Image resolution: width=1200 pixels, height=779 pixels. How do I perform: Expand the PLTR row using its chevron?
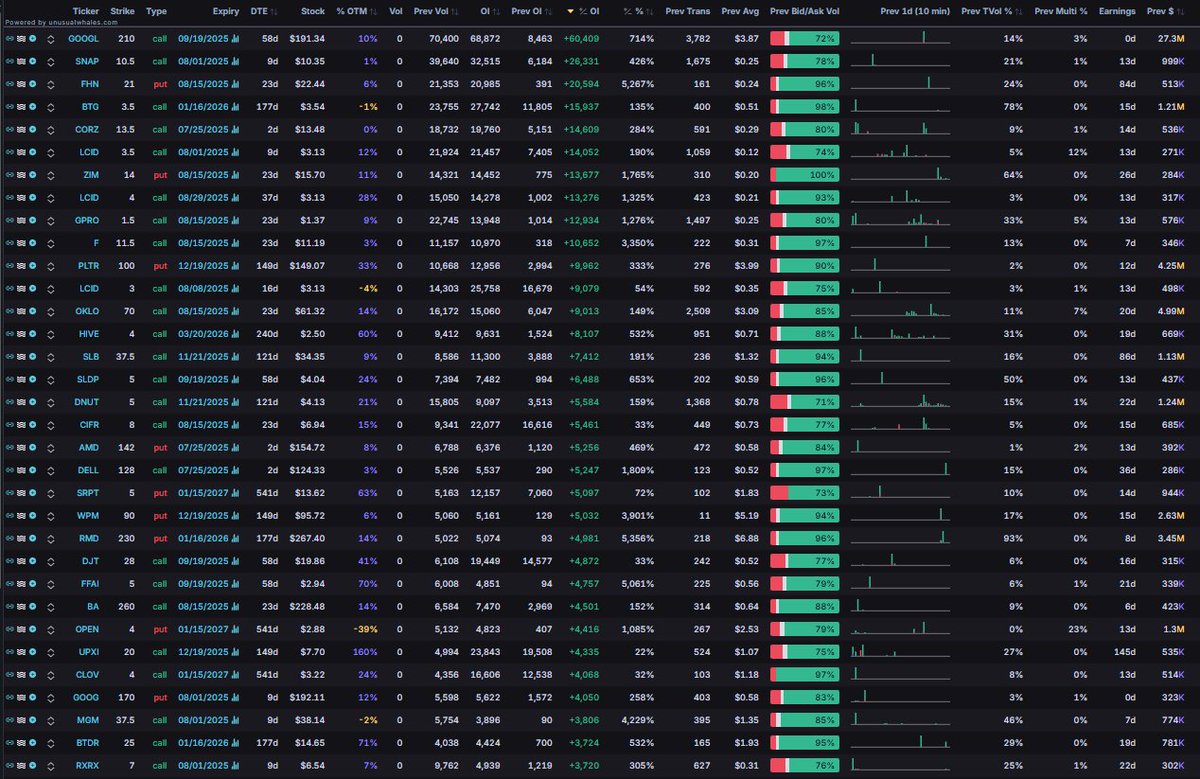coord(52,264)
